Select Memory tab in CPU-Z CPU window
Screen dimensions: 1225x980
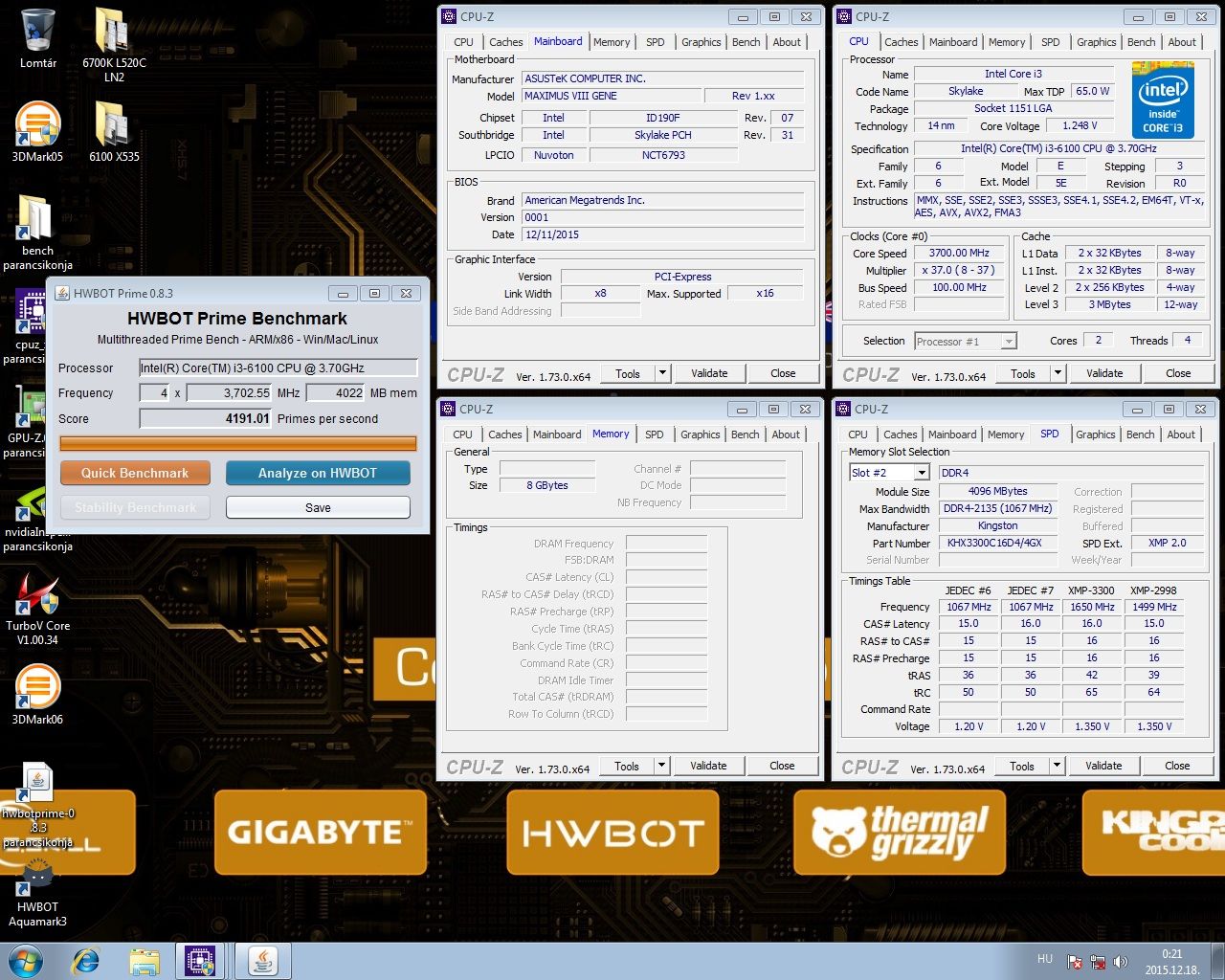[1007, 42]
